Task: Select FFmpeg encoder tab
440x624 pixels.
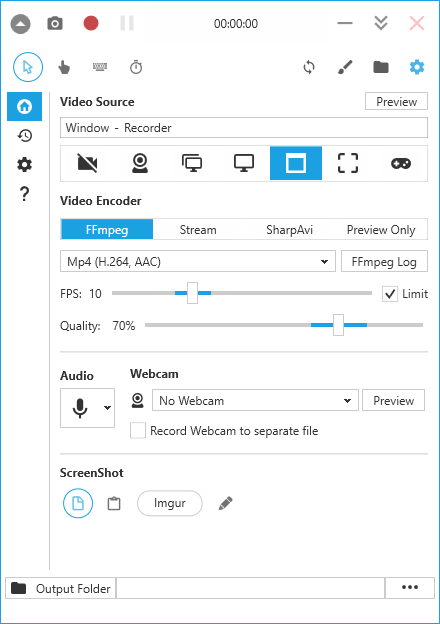Action: 107,230
